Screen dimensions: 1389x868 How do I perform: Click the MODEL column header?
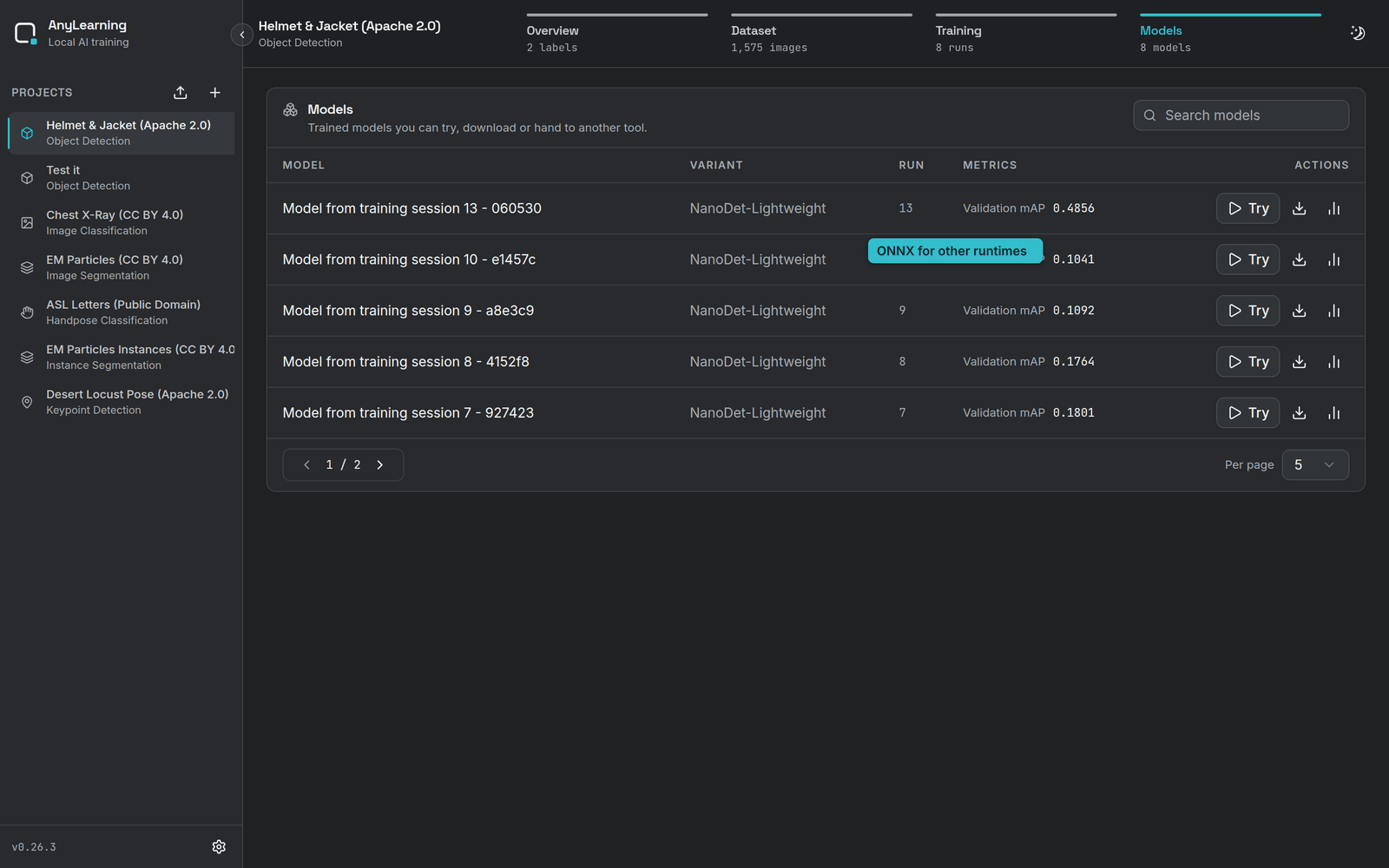(x=304, y=165)
